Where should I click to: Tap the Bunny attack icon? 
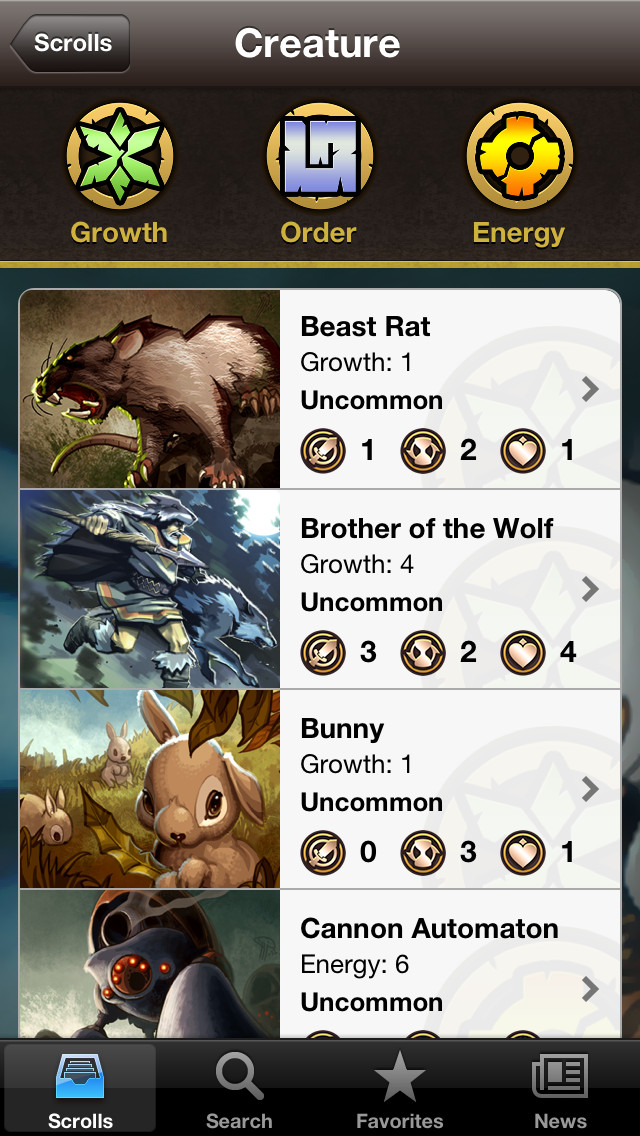(323, 852)
